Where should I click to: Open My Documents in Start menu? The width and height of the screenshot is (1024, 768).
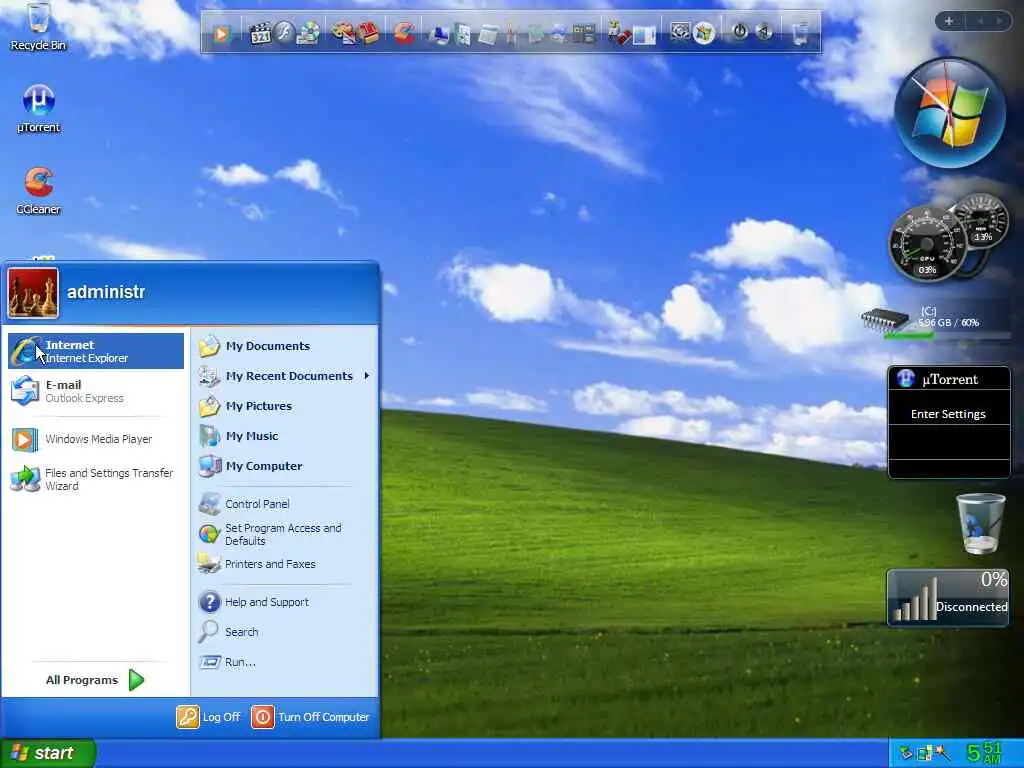284,346
